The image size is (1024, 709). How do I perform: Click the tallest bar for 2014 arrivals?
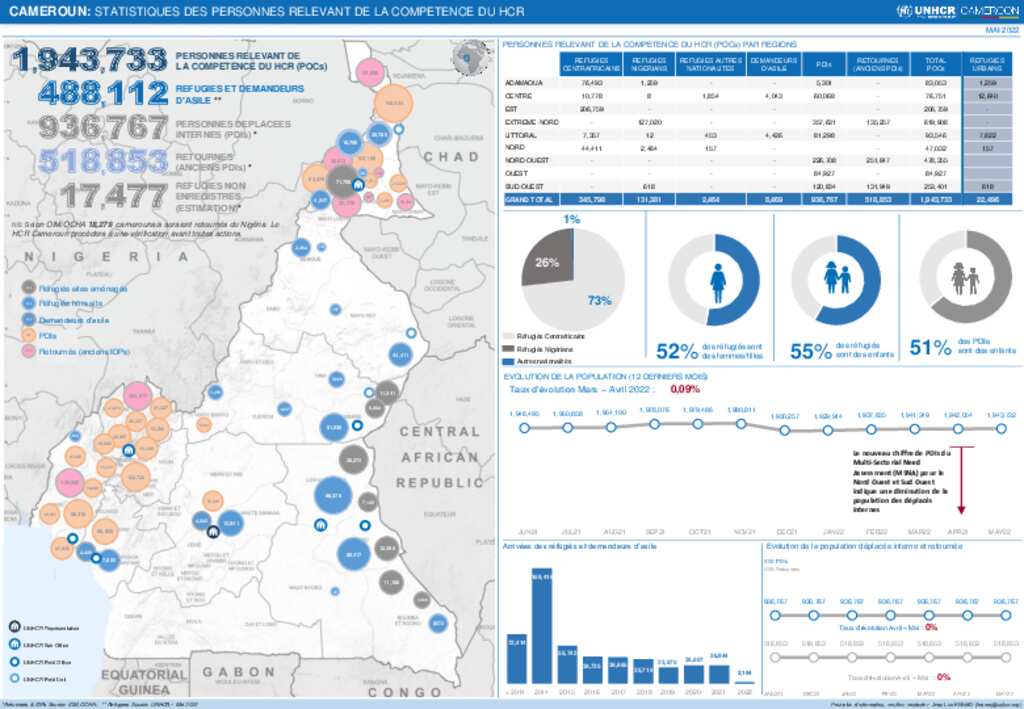pos(541,626)
